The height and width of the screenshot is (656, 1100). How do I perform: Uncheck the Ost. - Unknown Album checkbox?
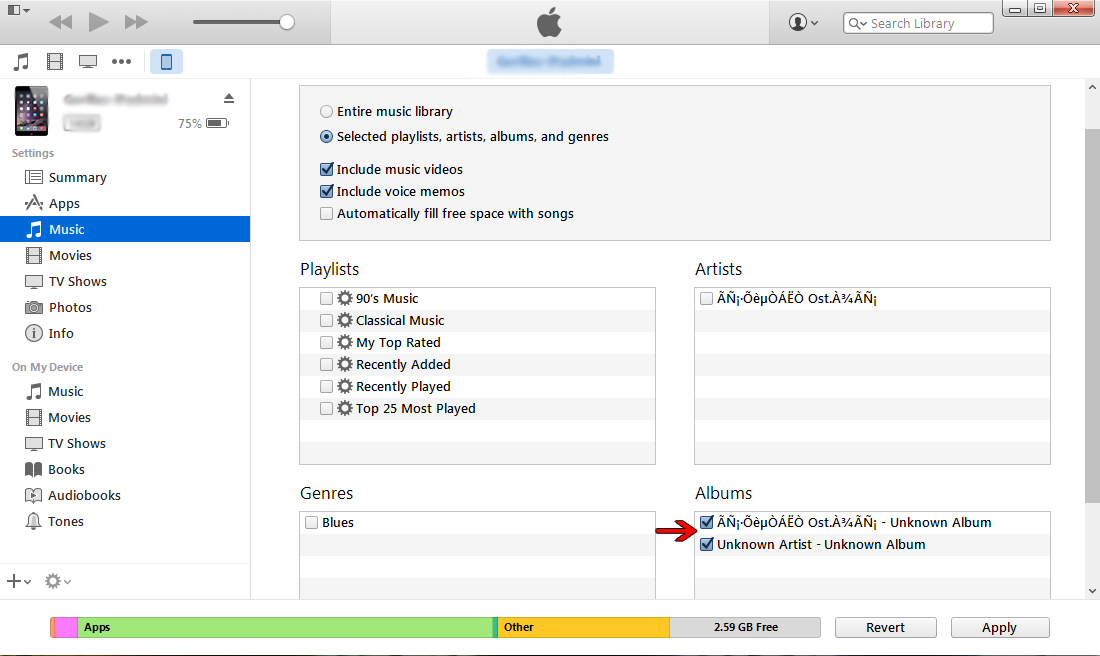[706, 522]
